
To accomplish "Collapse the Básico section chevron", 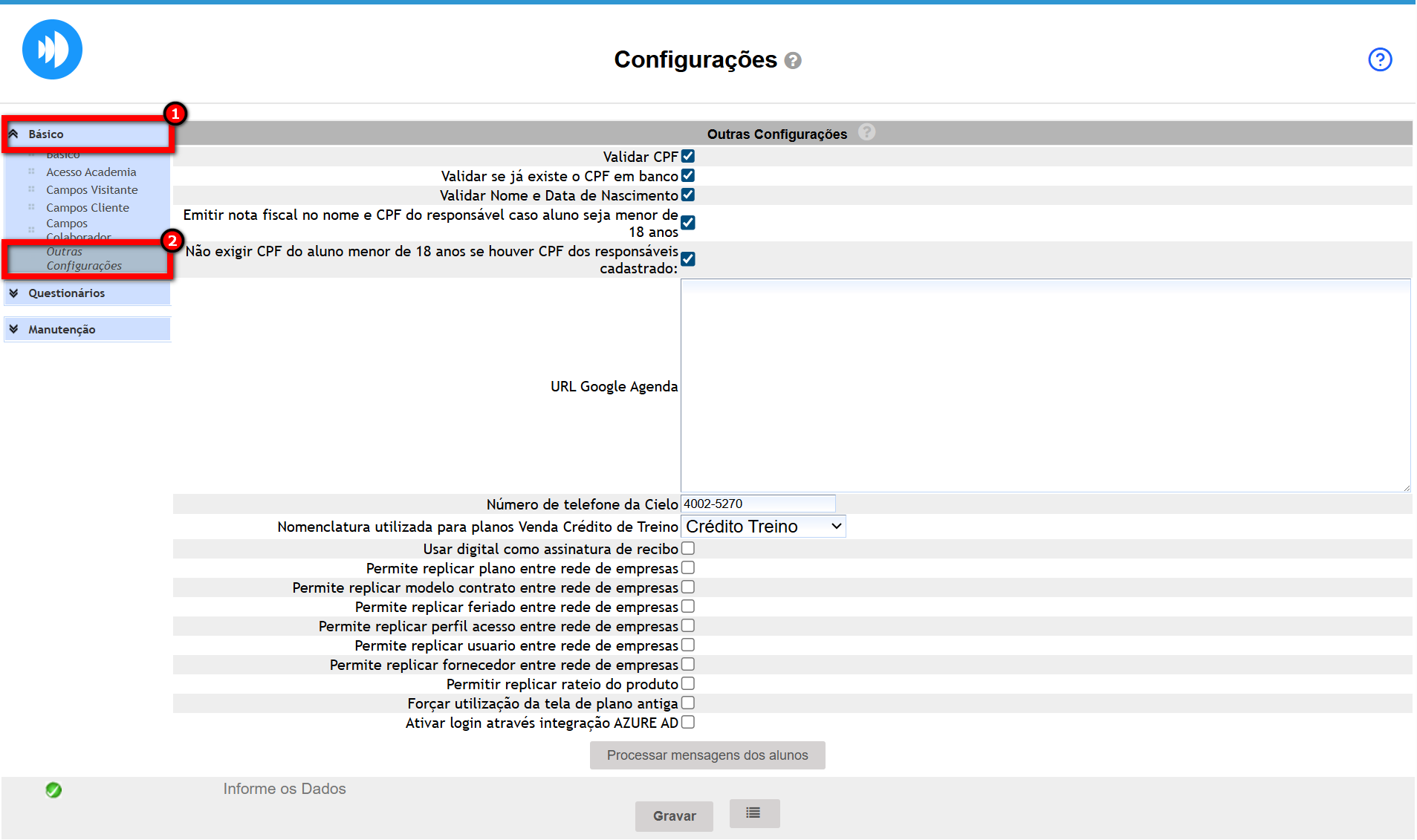I will click(13, 134).
